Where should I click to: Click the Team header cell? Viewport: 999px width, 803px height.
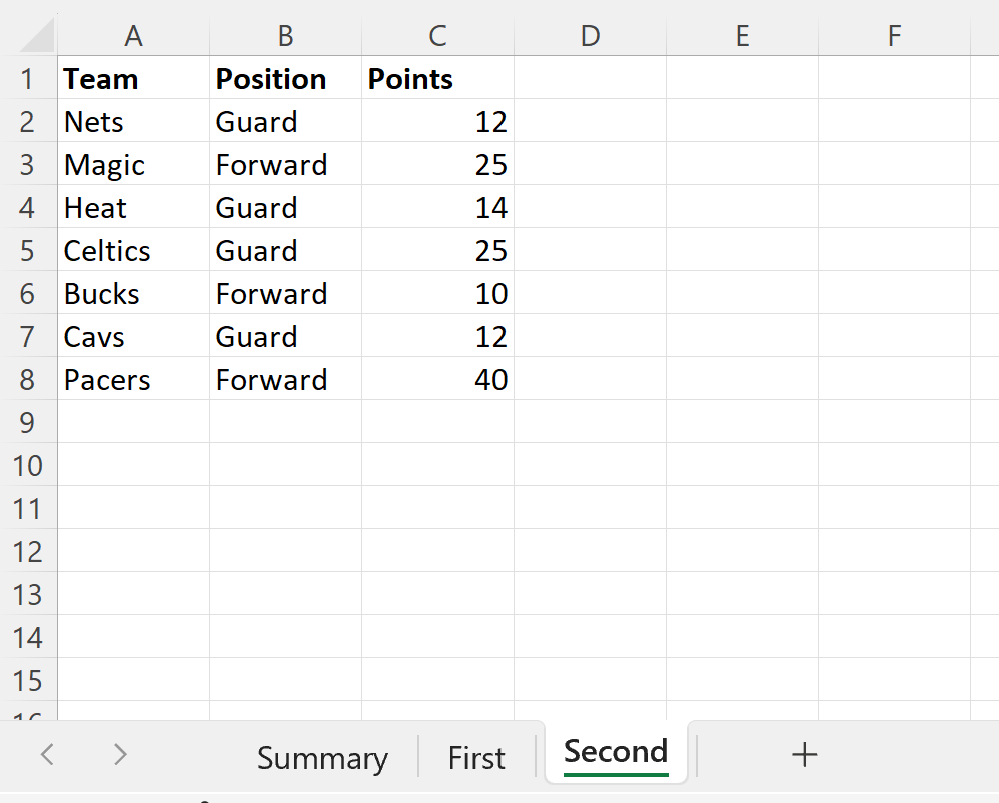(133, 79)
